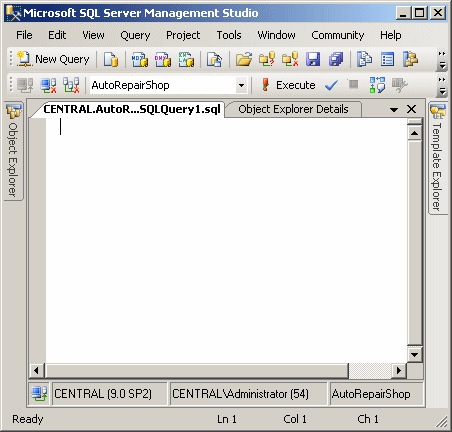Click the Ln 1 status indicator
Viewport: 452px width, 432px height.
[x=227, y=419]
